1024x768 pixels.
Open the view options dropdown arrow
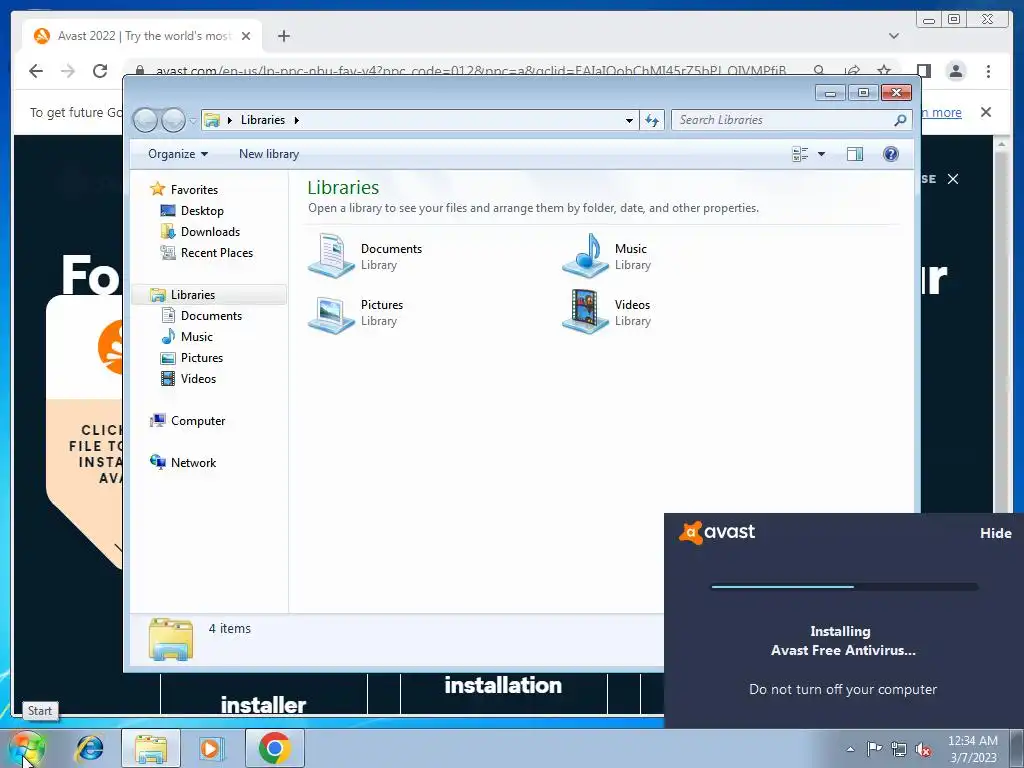point(822,154)
